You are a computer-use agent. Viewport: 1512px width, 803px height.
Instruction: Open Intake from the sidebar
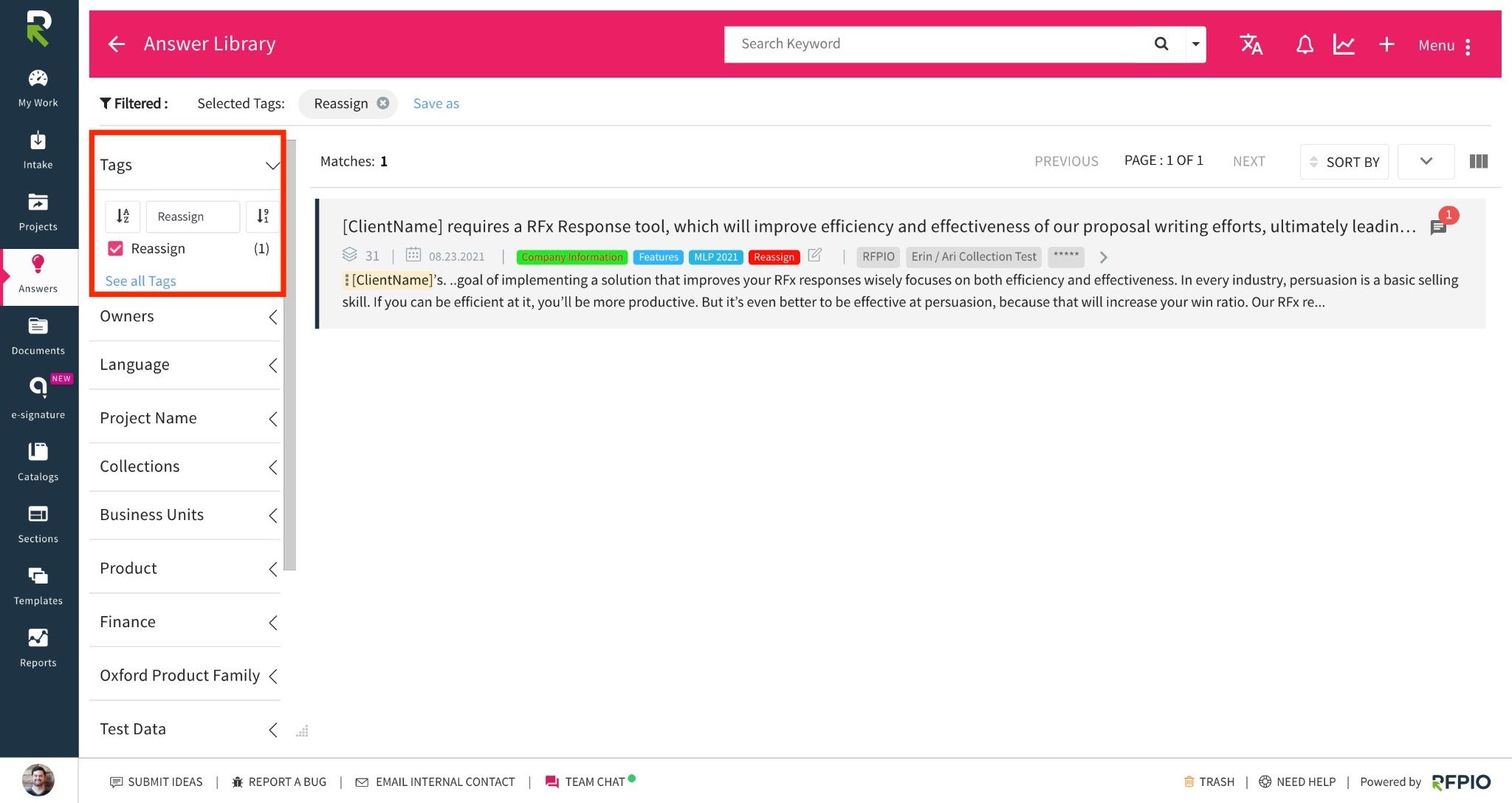coord(38,150)
